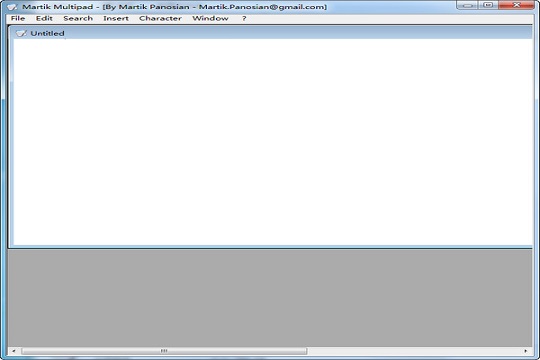Click the Martik Multipad app icon in title bar
Image resolution: width=540 pixels, height=360 pixels.
click(x=12, y=7)
